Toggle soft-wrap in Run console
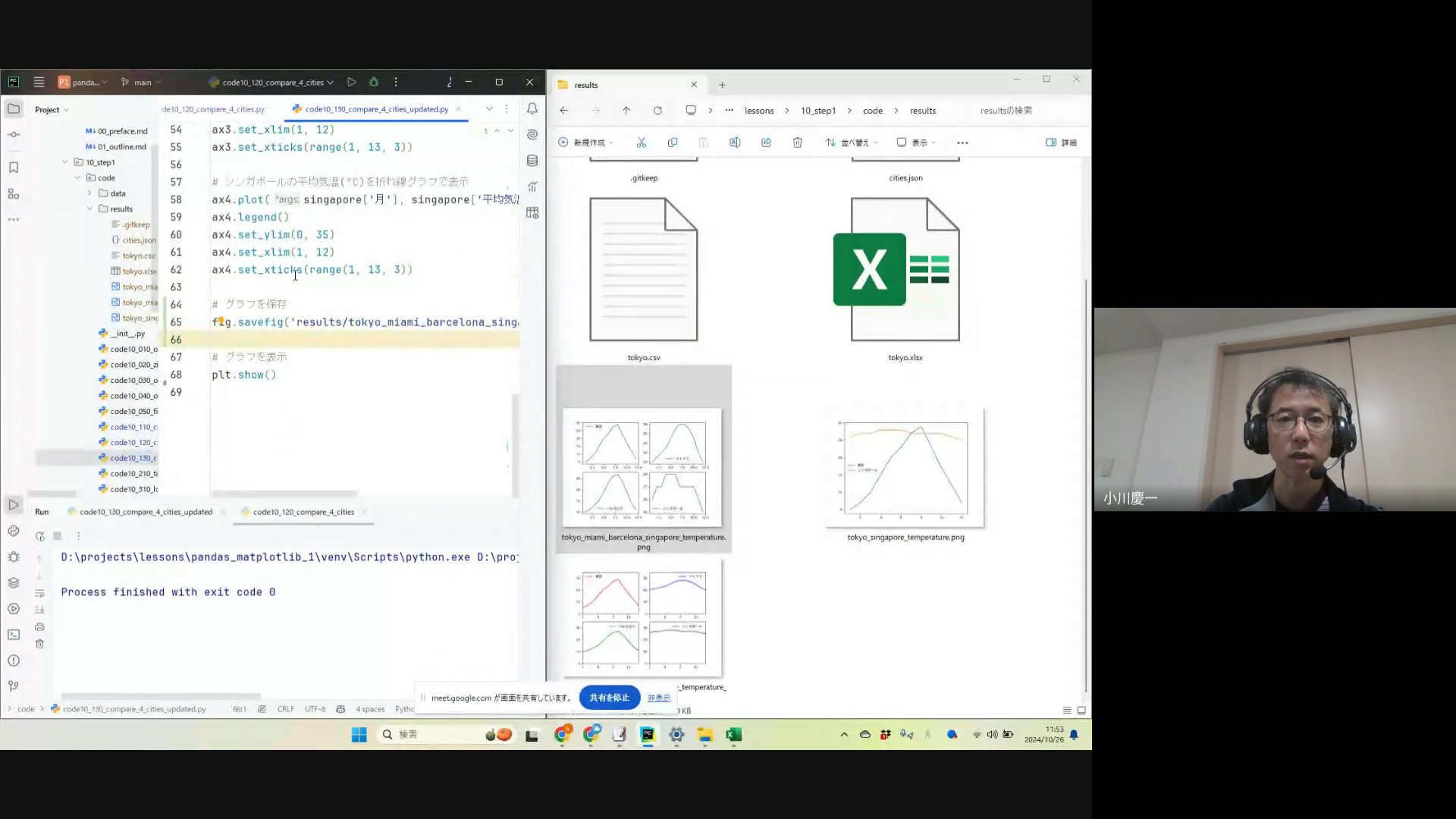The image size is (1456, 819). 39,593
